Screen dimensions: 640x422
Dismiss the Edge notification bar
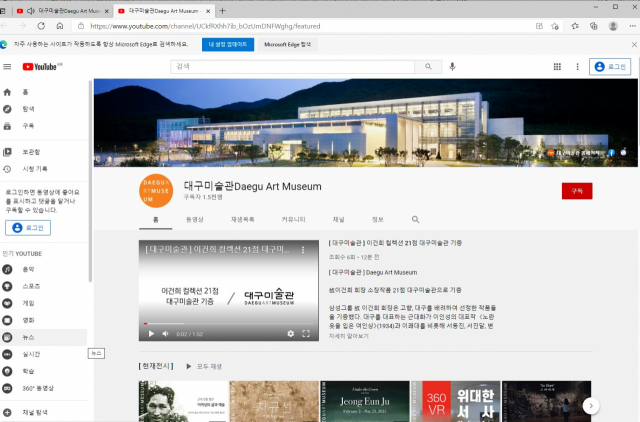pyautogui.click(x=634, y=44)
